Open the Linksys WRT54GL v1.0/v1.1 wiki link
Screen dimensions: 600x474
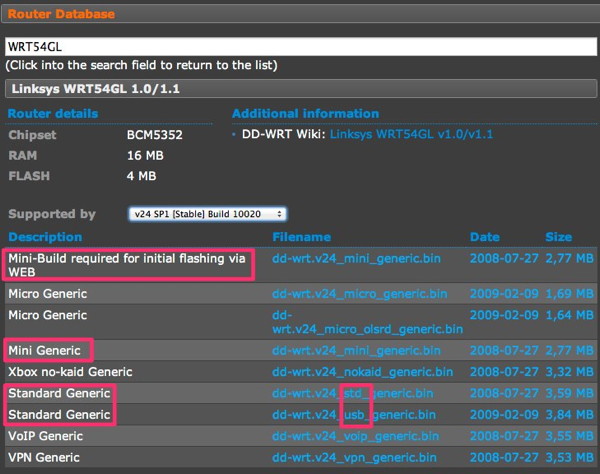click(411, 134)
